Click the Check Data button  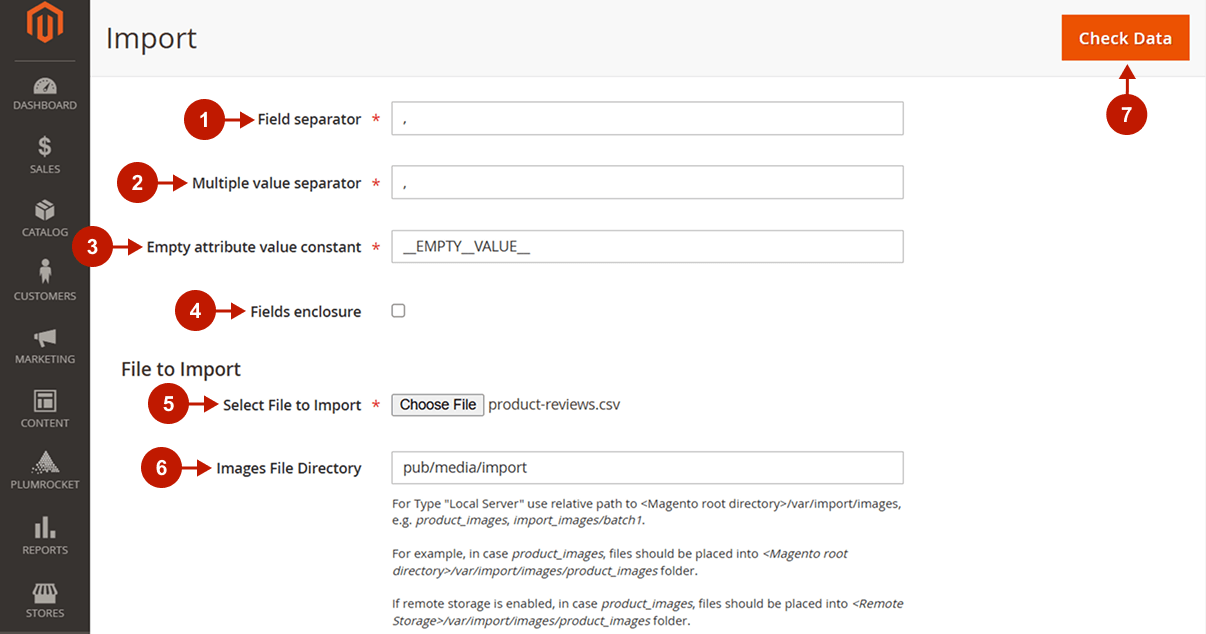click(x=1125, y=38)
